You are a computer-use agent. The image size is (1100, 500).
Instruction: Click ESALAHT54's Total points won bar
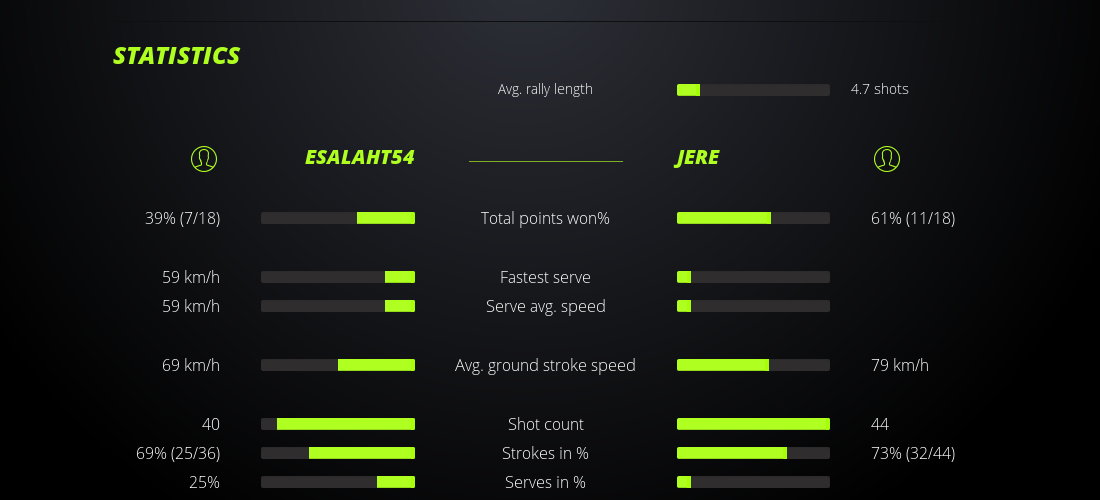(x=338, y=218)
